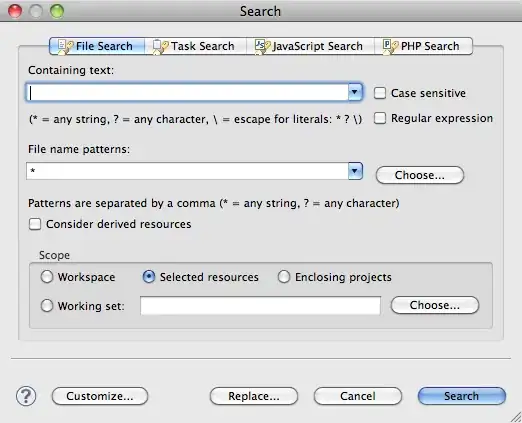Click the green zoom window button

(x=57, y=11)
